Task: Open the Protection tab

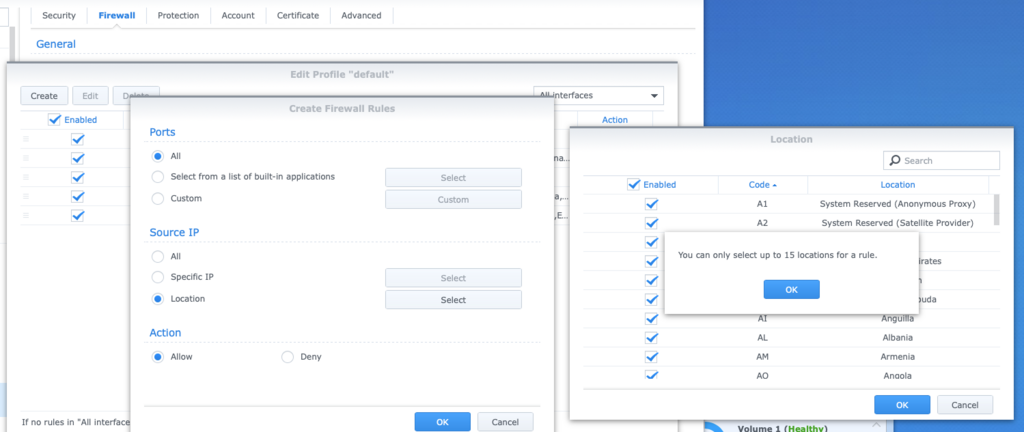Action: tap(178, 15)
